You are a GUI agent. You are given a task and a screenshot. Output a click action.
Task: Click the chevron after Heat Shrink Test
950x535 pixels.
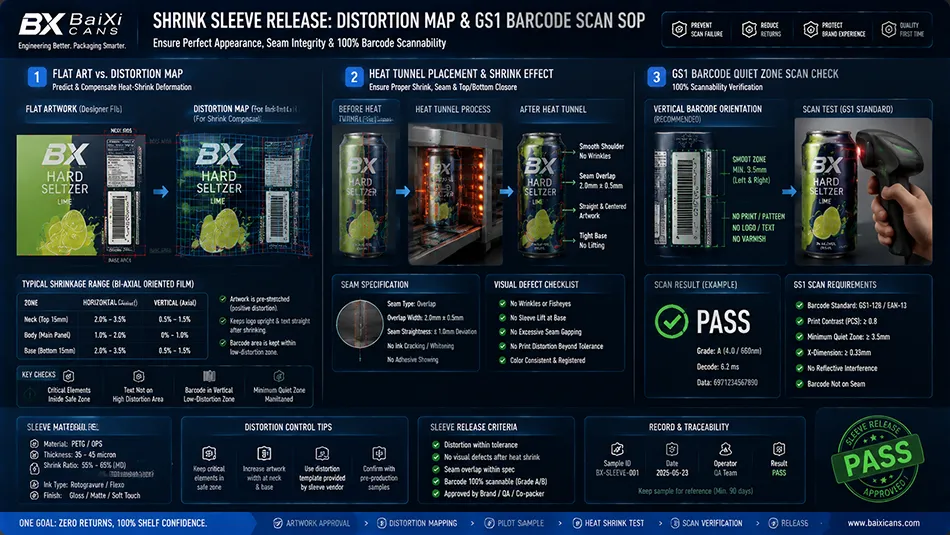coord(659,523)
